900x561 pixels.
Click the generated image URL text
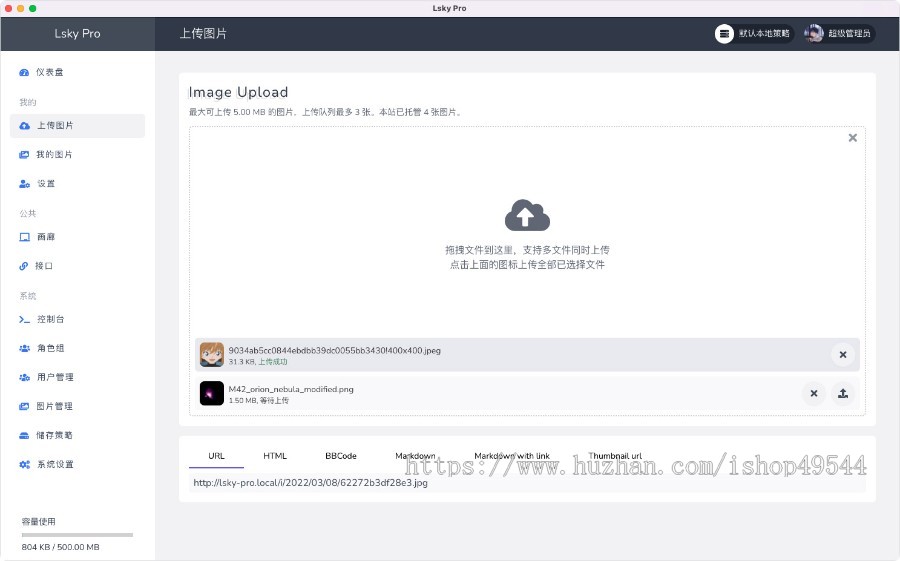(311, 483)
